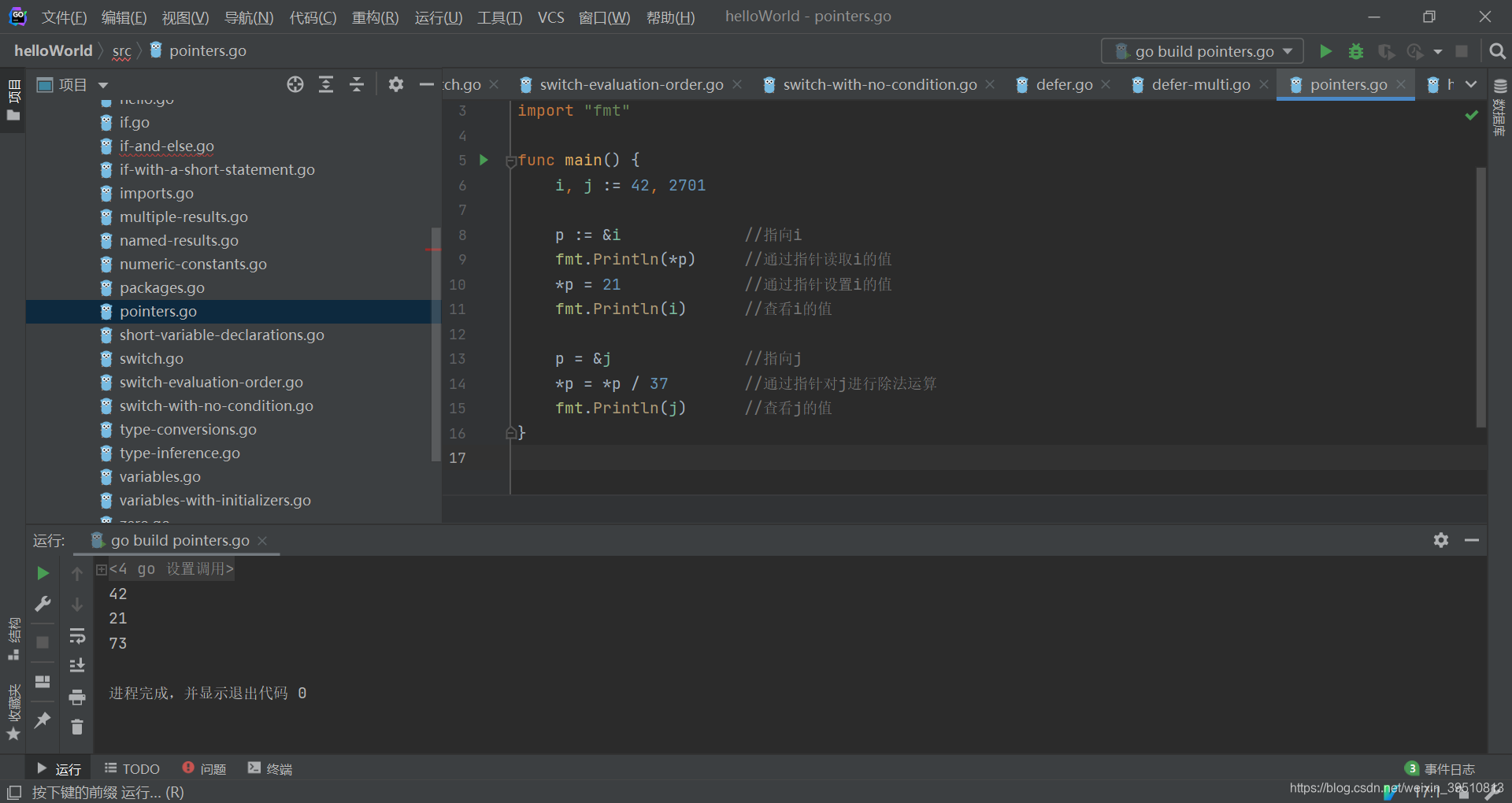The width and height of the screenshot is (1512, 803).
Task: Open project panel settings gear
Action: (396, 84)
